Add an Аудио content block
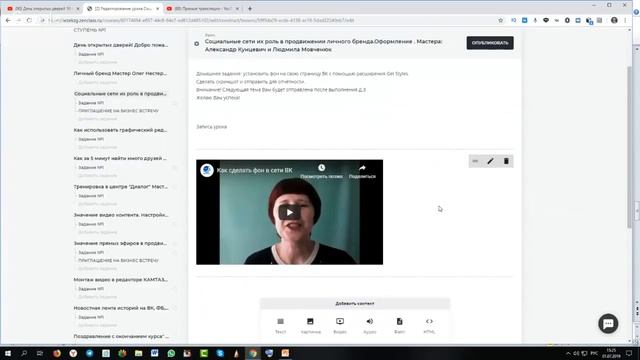Screen dimensions: 640x360 (x=369, y=326)
